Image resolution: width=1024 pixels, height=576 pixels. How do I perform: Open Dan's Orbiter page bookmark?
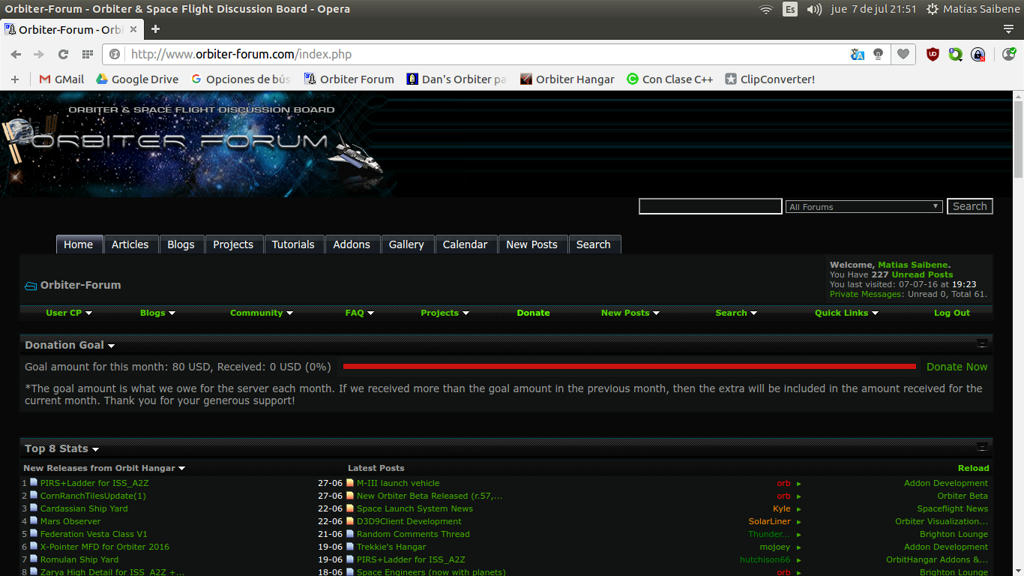[456, 79]
